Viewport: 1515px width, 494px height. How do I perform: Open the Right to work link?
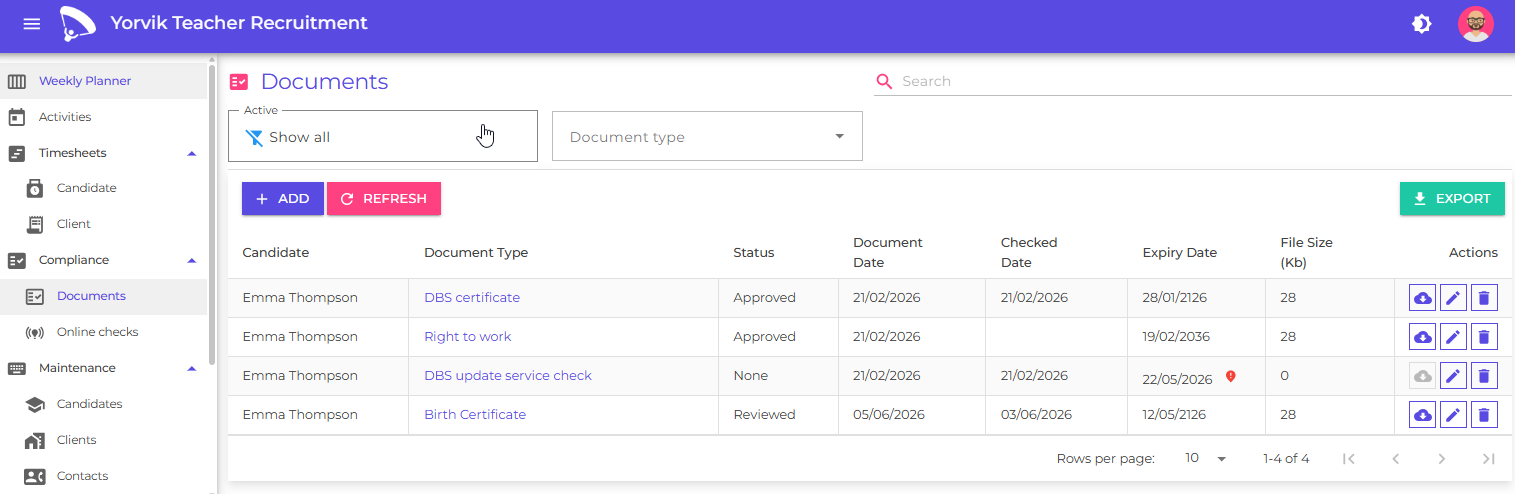(468, 337)
